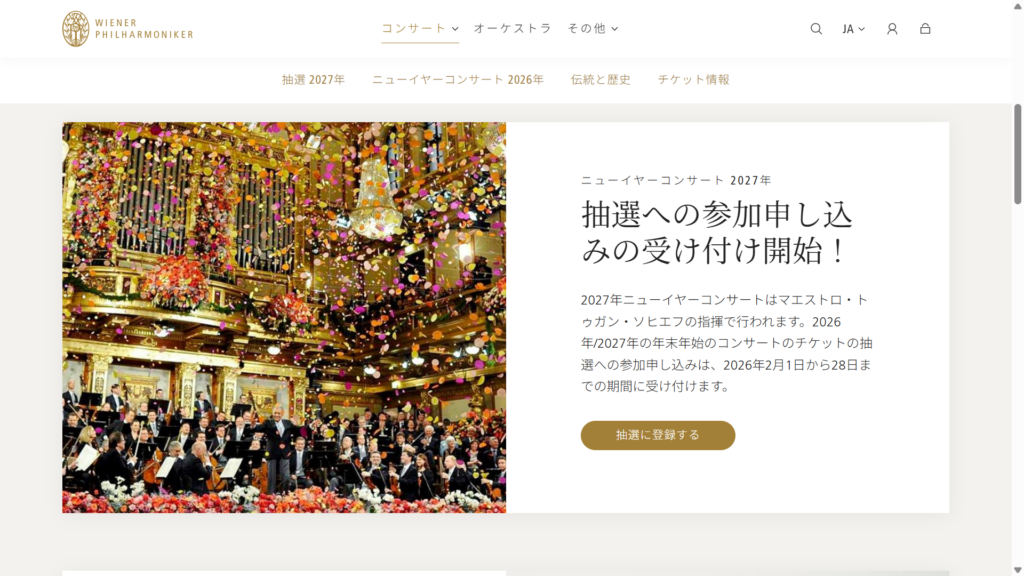The width and height of the screenshot is (1024, 576).
Task: Click the 抽選への参加申し込み headline
Action: (x=717, y=232)
